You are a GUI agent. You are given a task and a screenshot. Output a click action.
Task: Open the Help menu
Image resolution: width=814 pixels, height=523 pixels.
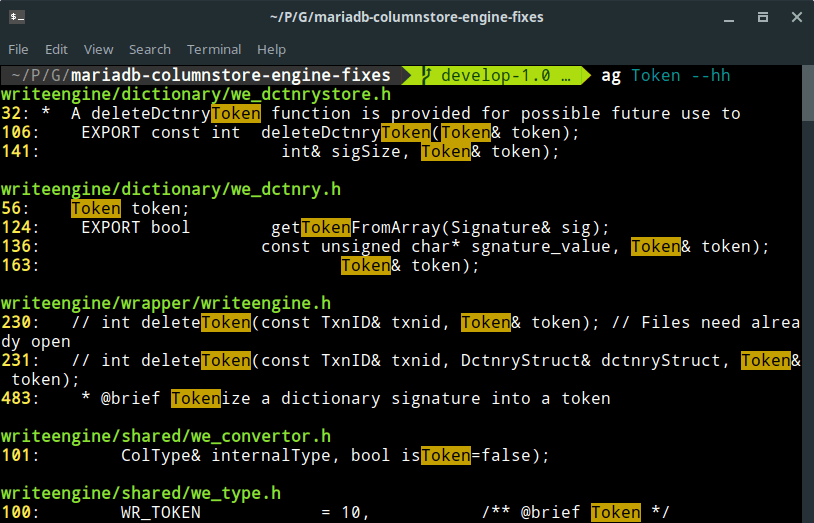click(x=271, y=49)
